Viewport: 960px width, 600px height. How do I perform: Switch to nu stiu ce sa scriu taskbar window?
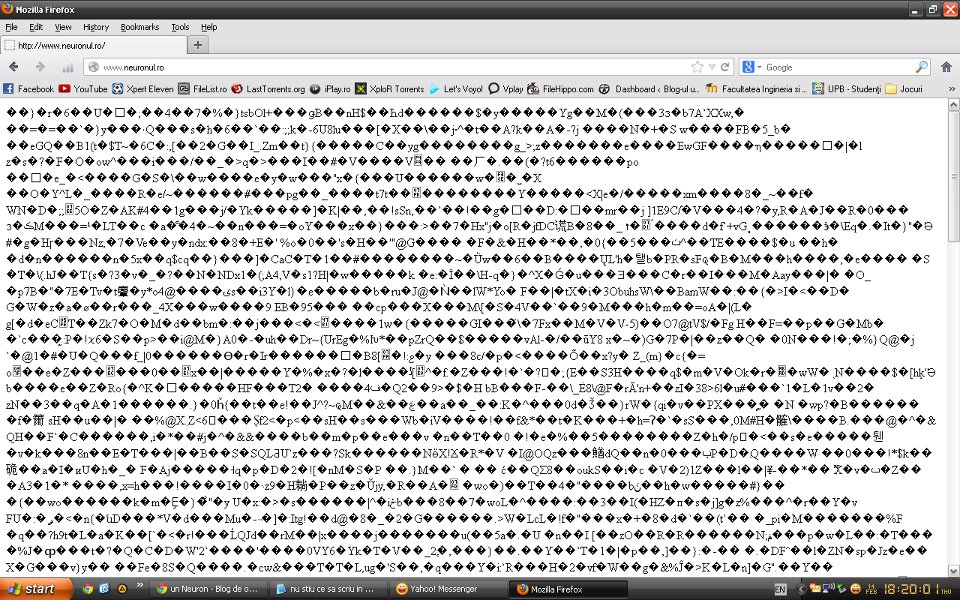(x=329, y=589)
